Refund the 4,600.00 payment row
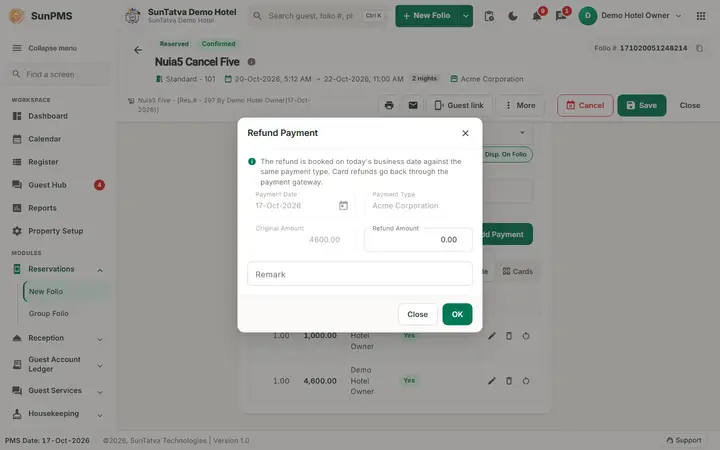Screen dimensions: 720x450 tap(526, 381)
